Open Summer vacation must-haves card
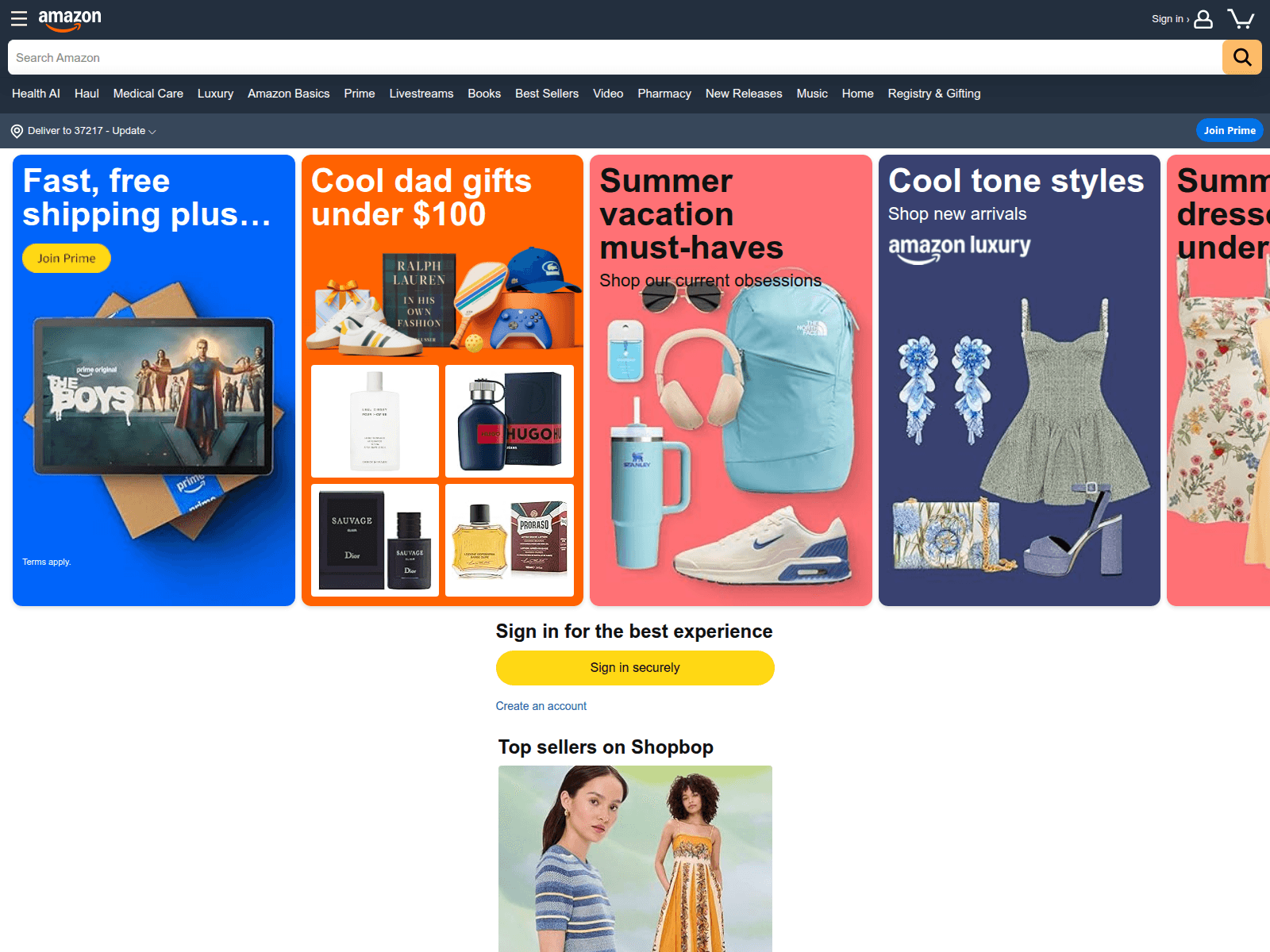Screen dimensions: 1270x952 (x=731, y=380)
